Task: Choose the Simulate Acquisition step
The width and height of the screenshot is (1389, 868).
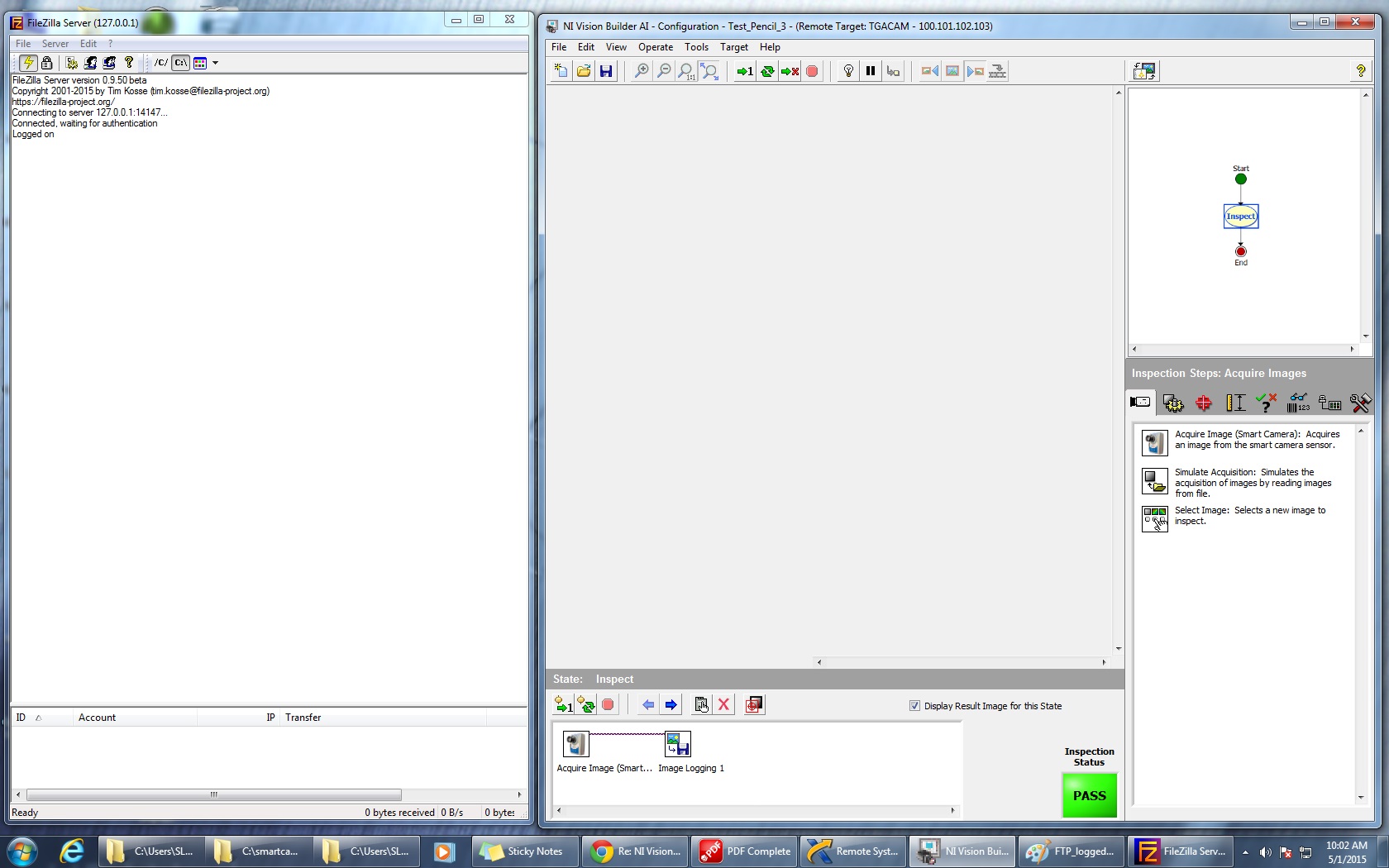Action: (1154, 481)
